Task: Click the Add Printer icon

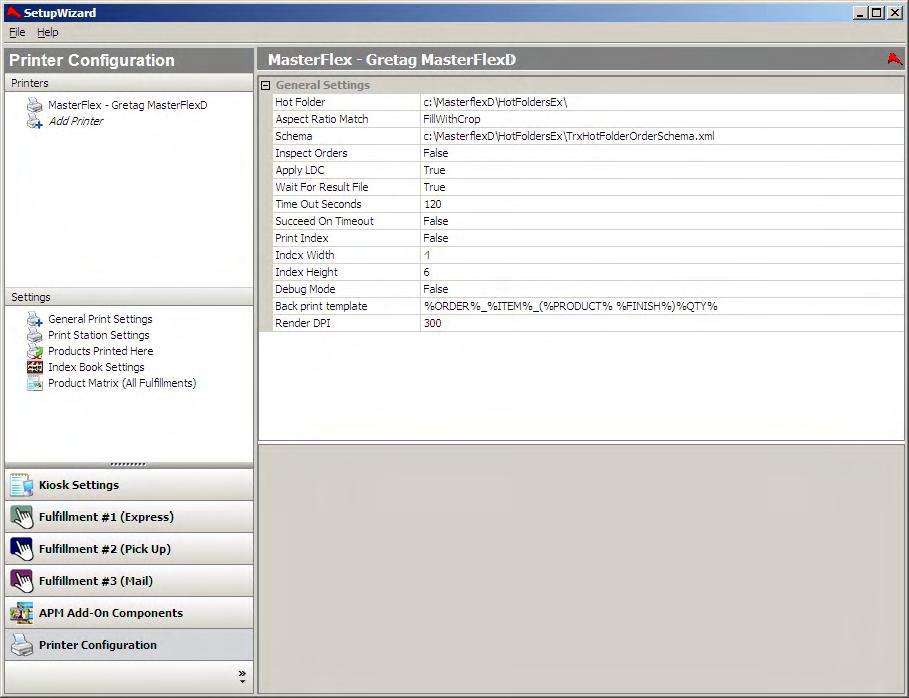Action: click(35, 121)
